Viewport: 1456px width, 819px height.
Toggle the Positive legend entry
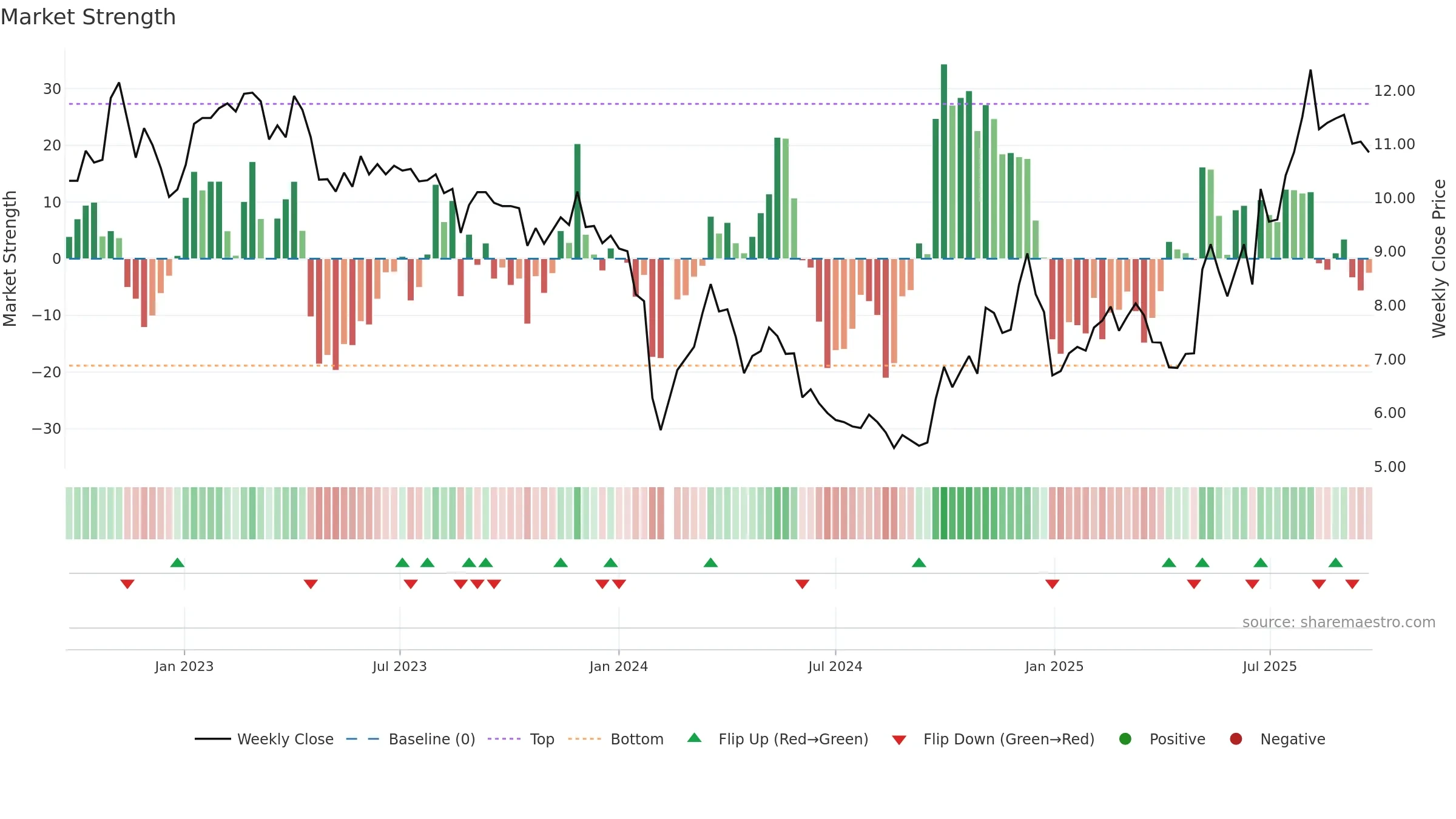point(1162,739)
